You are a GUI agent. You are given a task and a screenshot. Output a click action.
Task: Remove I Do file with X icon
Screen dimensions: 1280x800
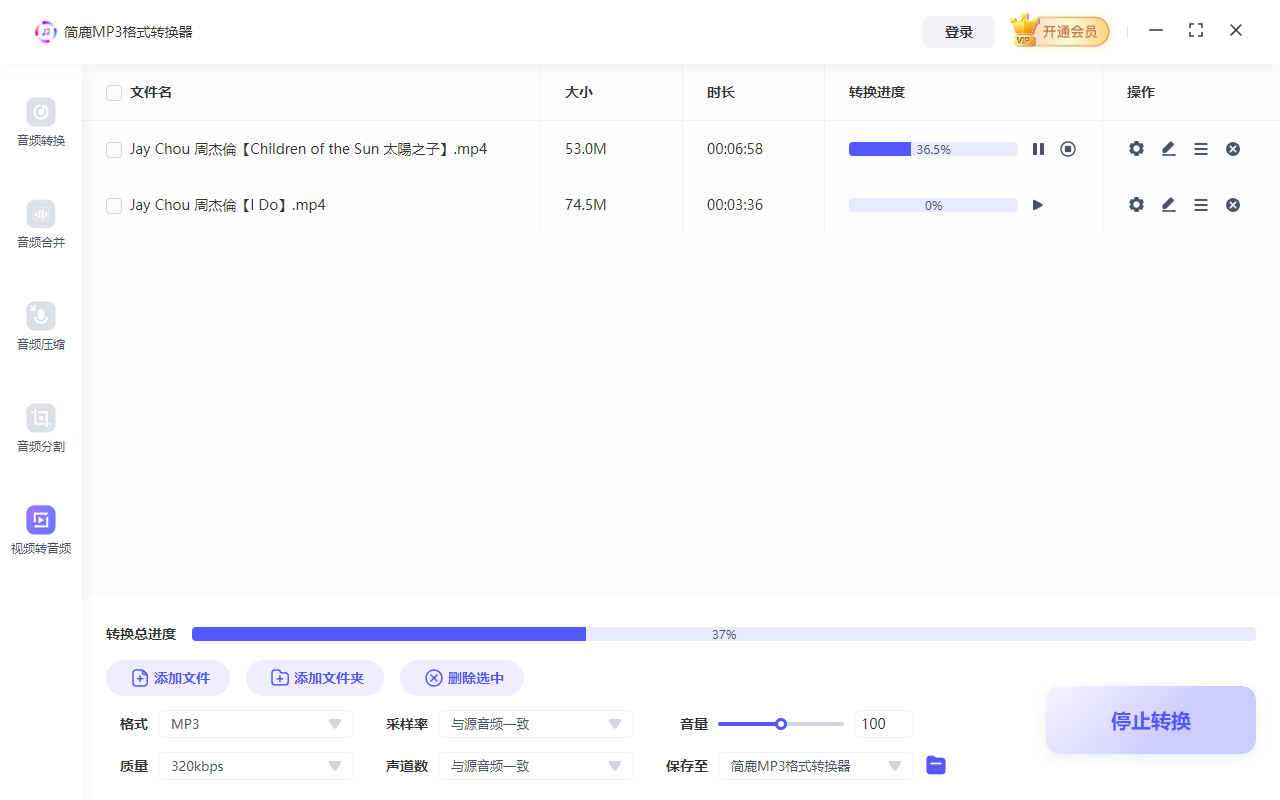(x=1233, y=205)
